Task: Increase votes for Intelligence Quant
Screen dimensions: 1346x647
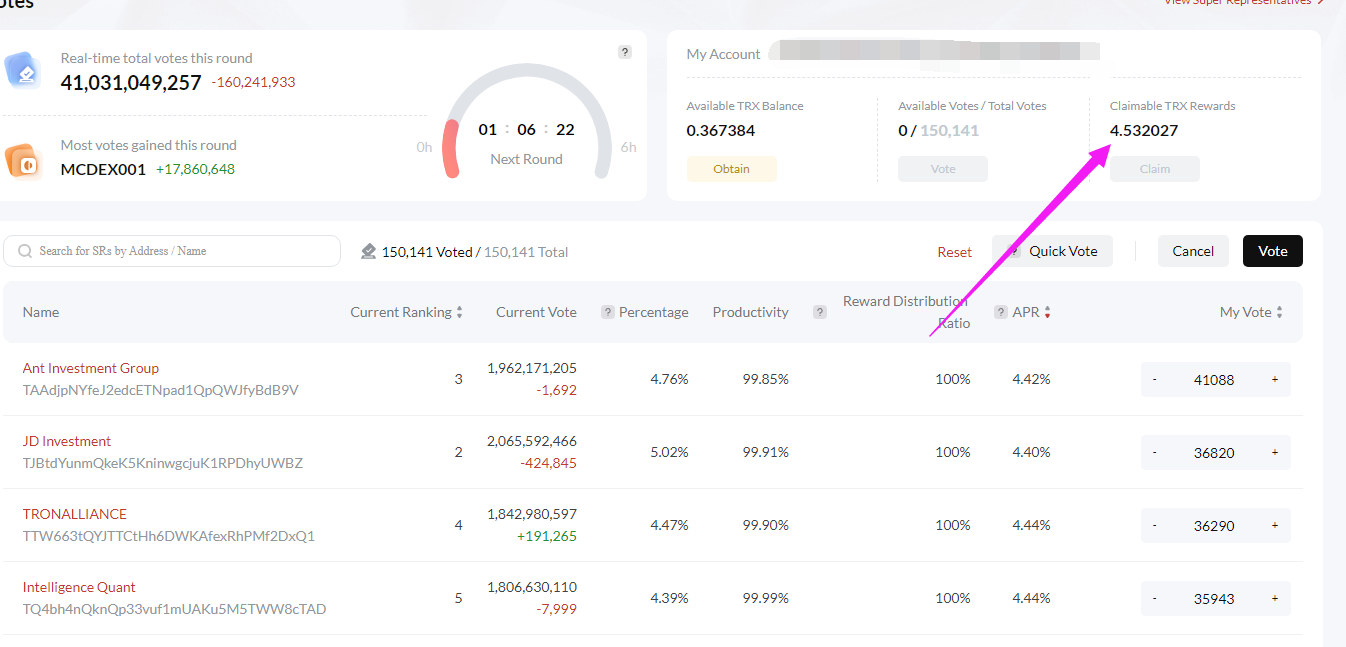Action: pyautogui.click(x=1275, y=598)
